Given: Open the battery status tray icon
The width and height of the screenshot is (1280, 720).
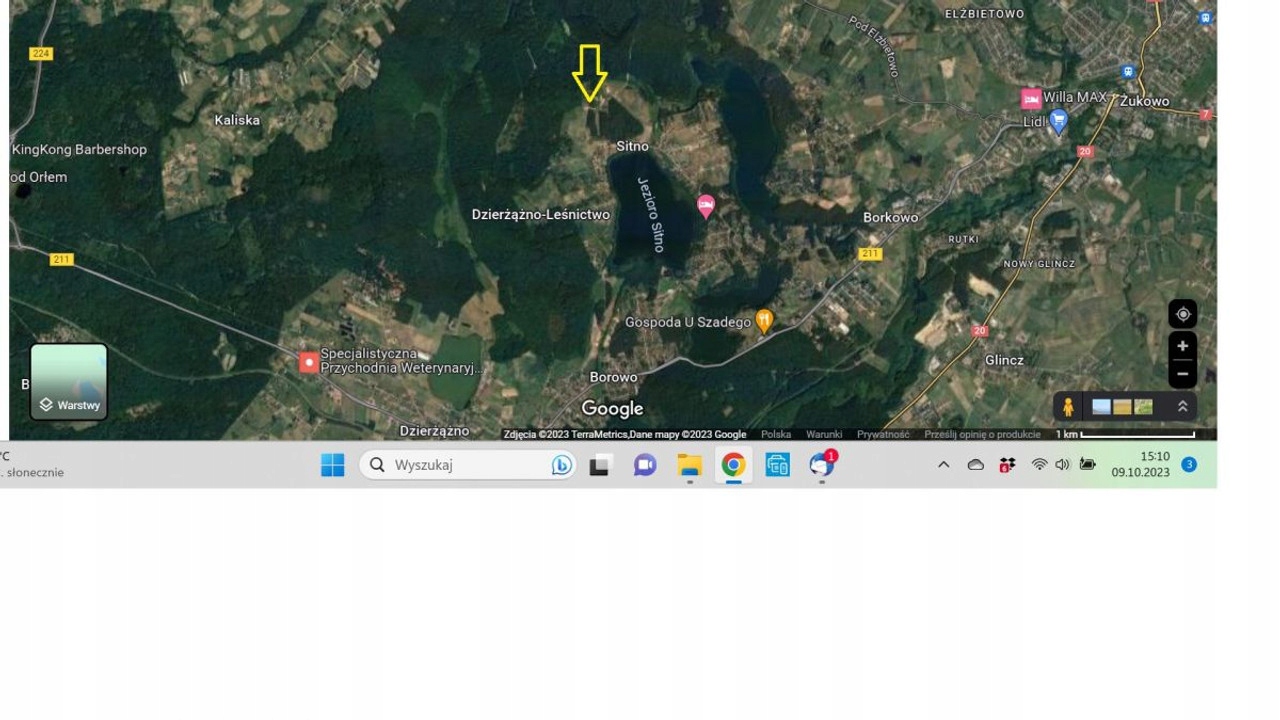Looking at the screenshot, I should click(1087, 465).
